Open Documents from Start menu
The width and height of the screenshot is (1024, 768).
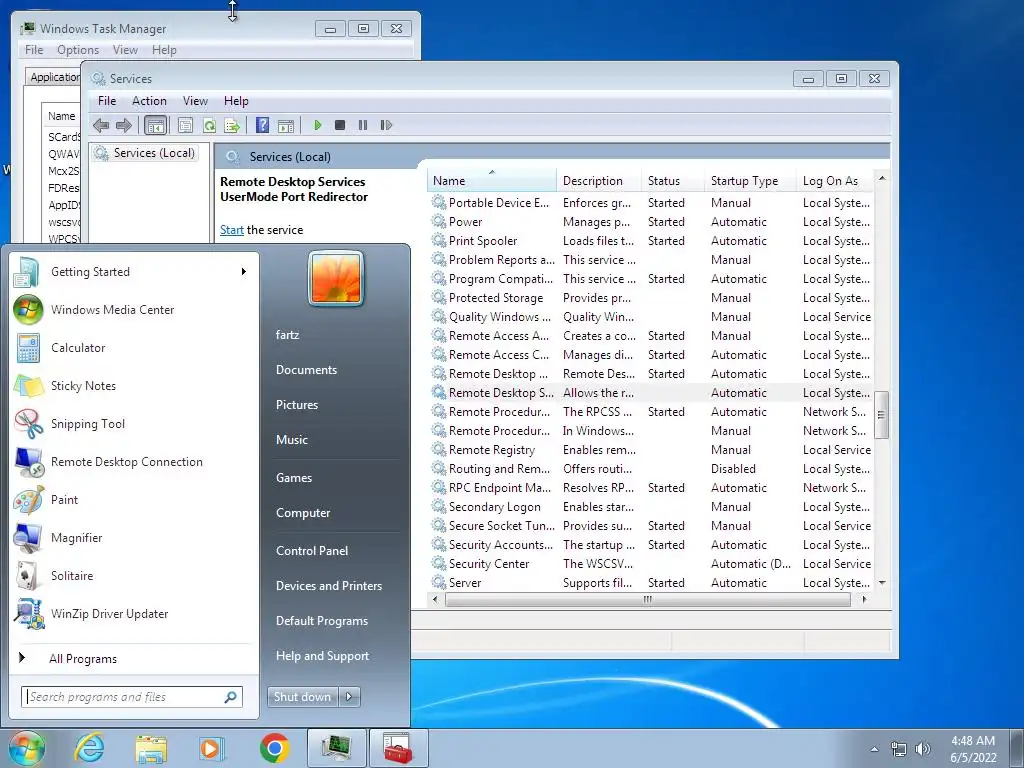[x=306, y=370]
